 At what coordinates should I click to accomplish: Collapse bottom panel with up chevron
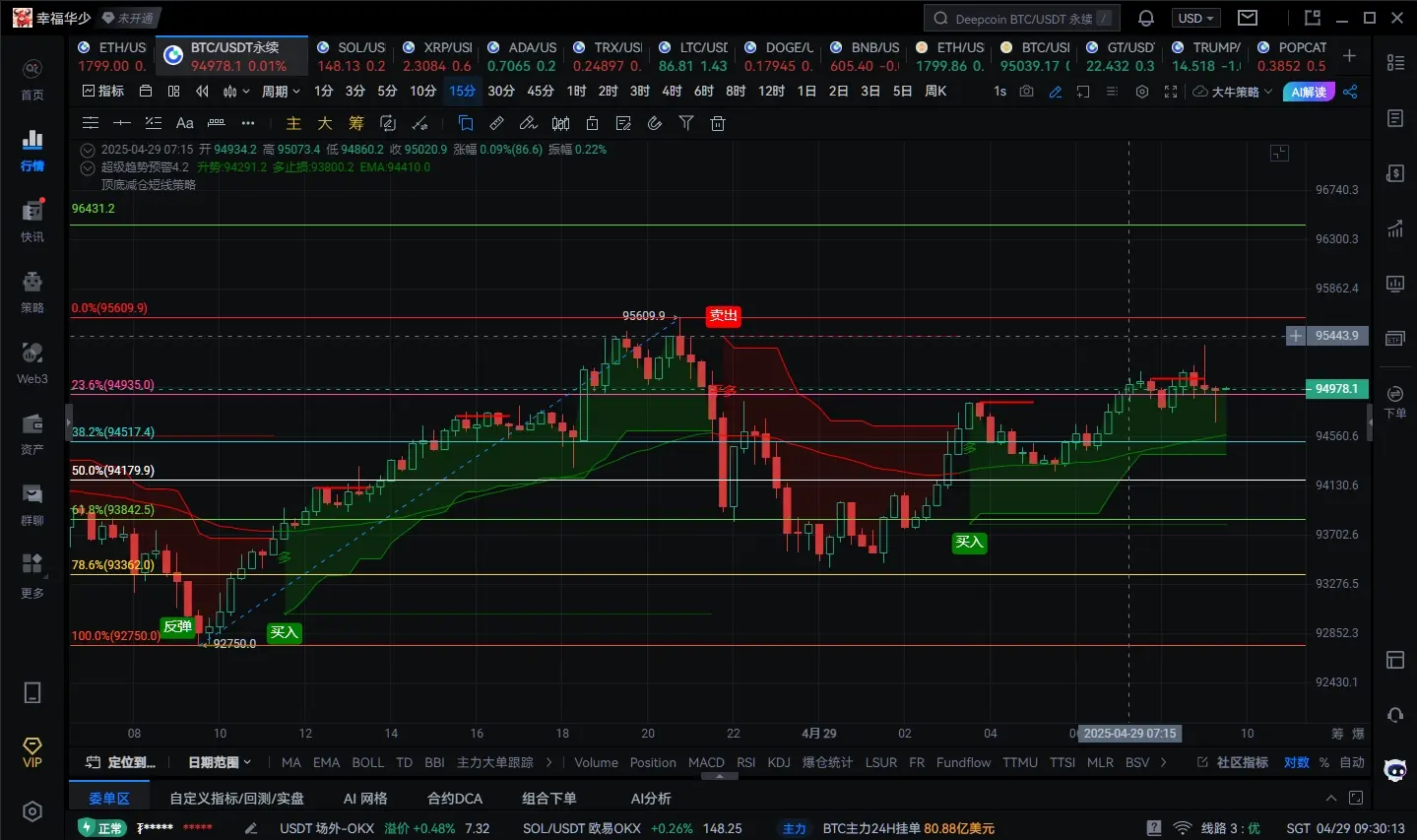coord(1331,799)
